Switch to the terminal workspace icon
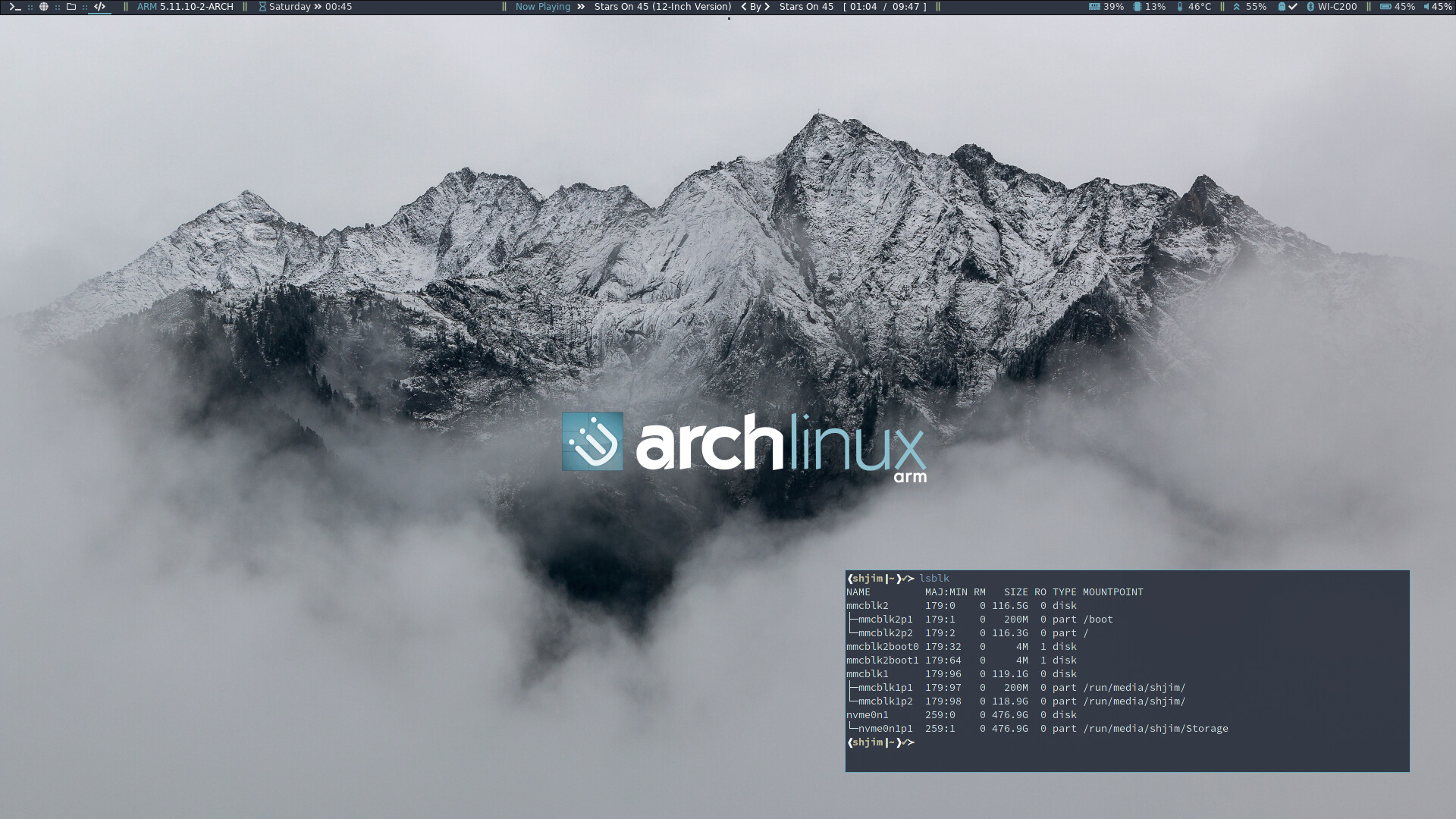The image size is (1456, 819). (x=14, y=7)
